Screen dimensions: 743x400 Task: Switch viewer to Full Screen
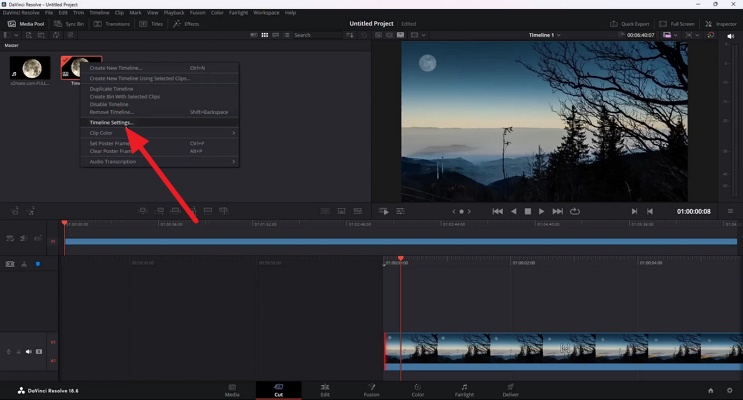pos(677,23)
